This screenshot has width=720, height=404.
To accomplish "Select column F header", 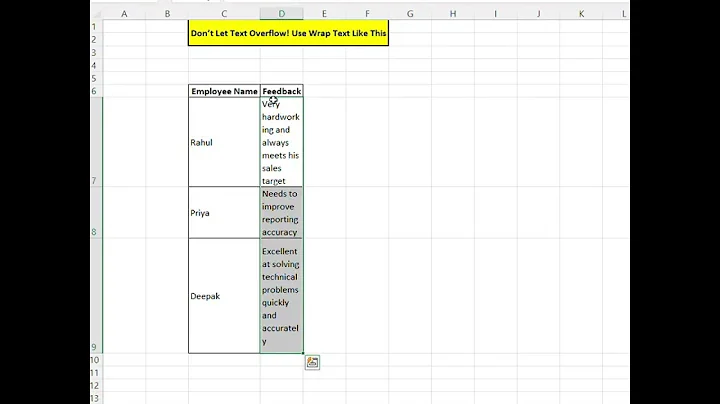I will click(367, 14).
